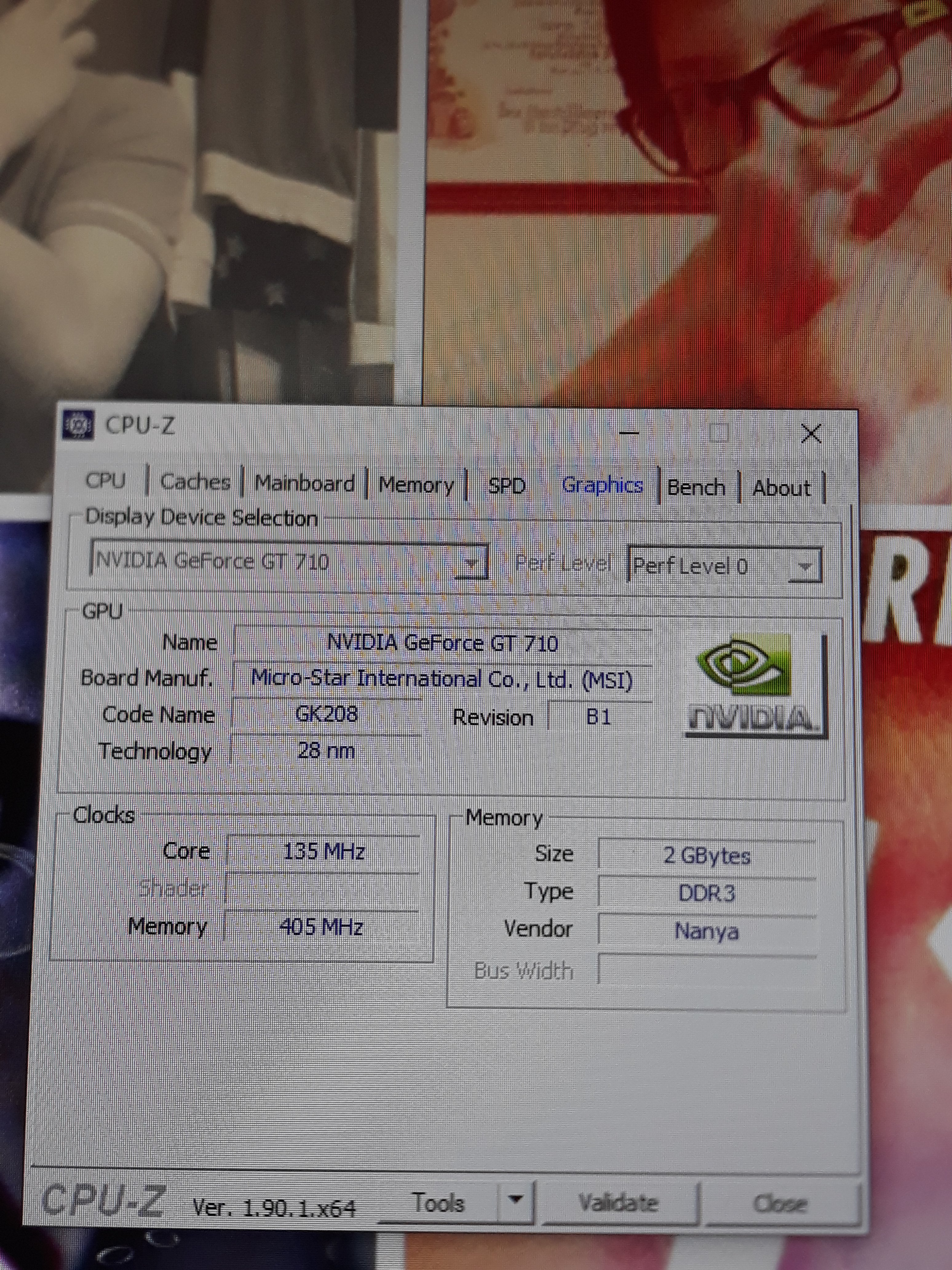Open the Caches tab

coord(195,482)
